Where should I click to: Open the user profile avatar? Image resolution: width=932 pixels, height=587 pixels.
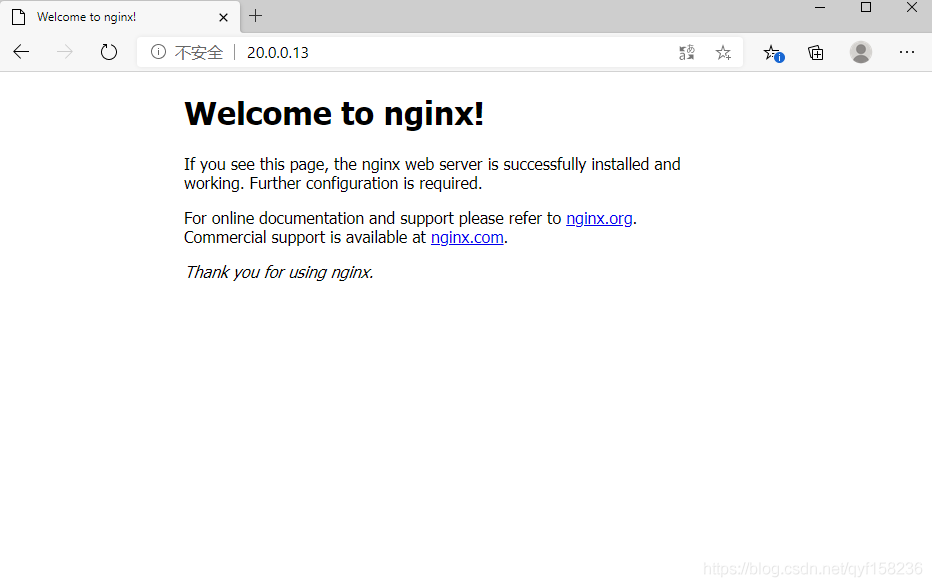[x=861, y=52]
